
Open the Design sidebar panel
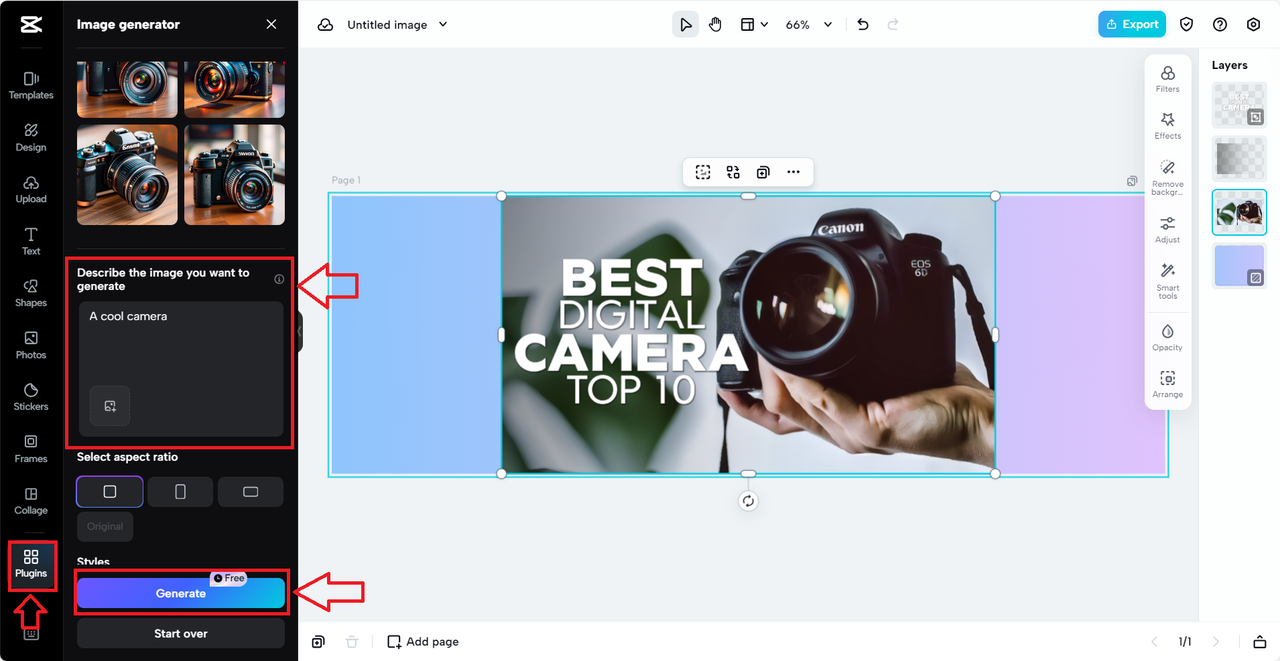(x=31, y=137)
